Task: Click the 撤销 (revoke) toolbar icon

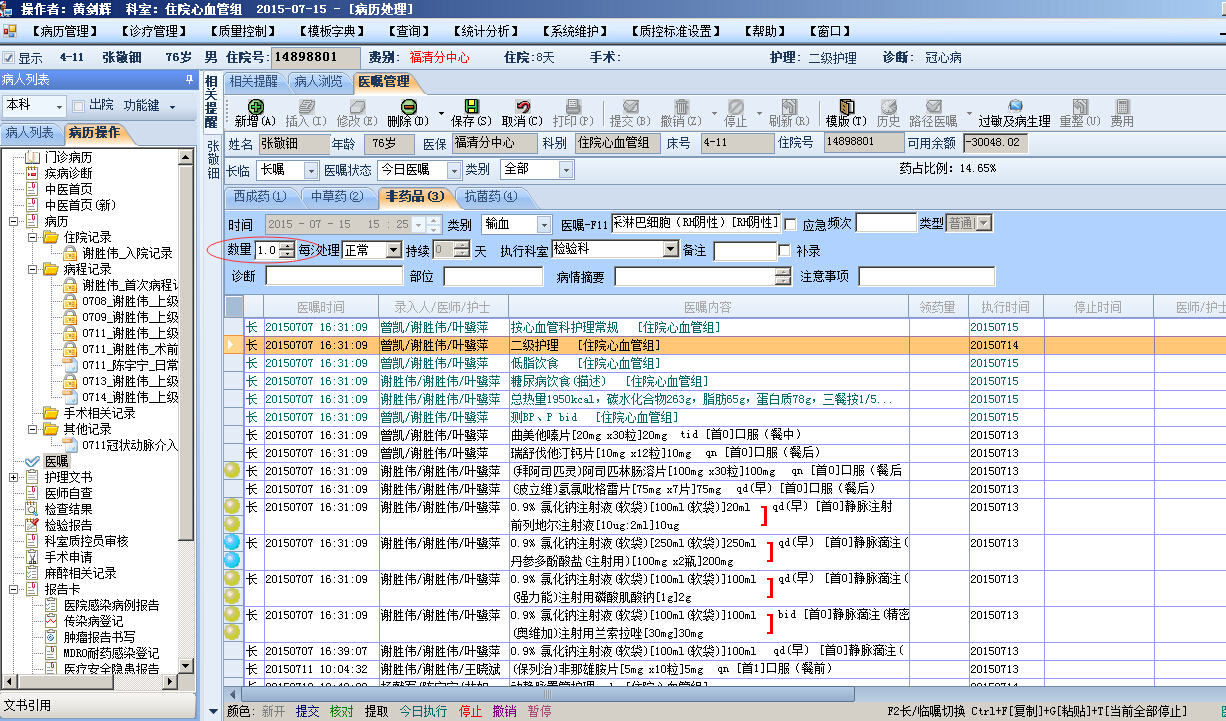Action: coord(681,106)
